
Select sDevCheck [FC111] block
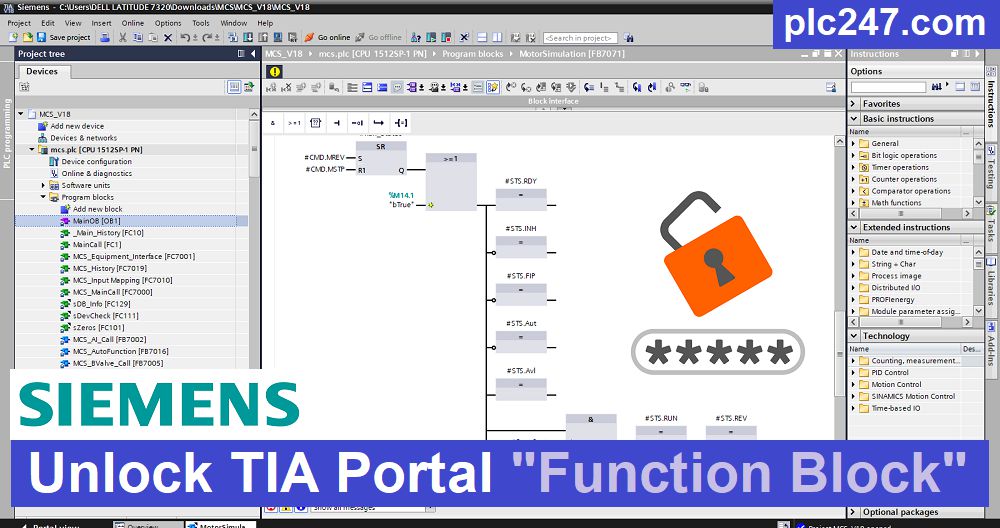[x=105, y=316]
